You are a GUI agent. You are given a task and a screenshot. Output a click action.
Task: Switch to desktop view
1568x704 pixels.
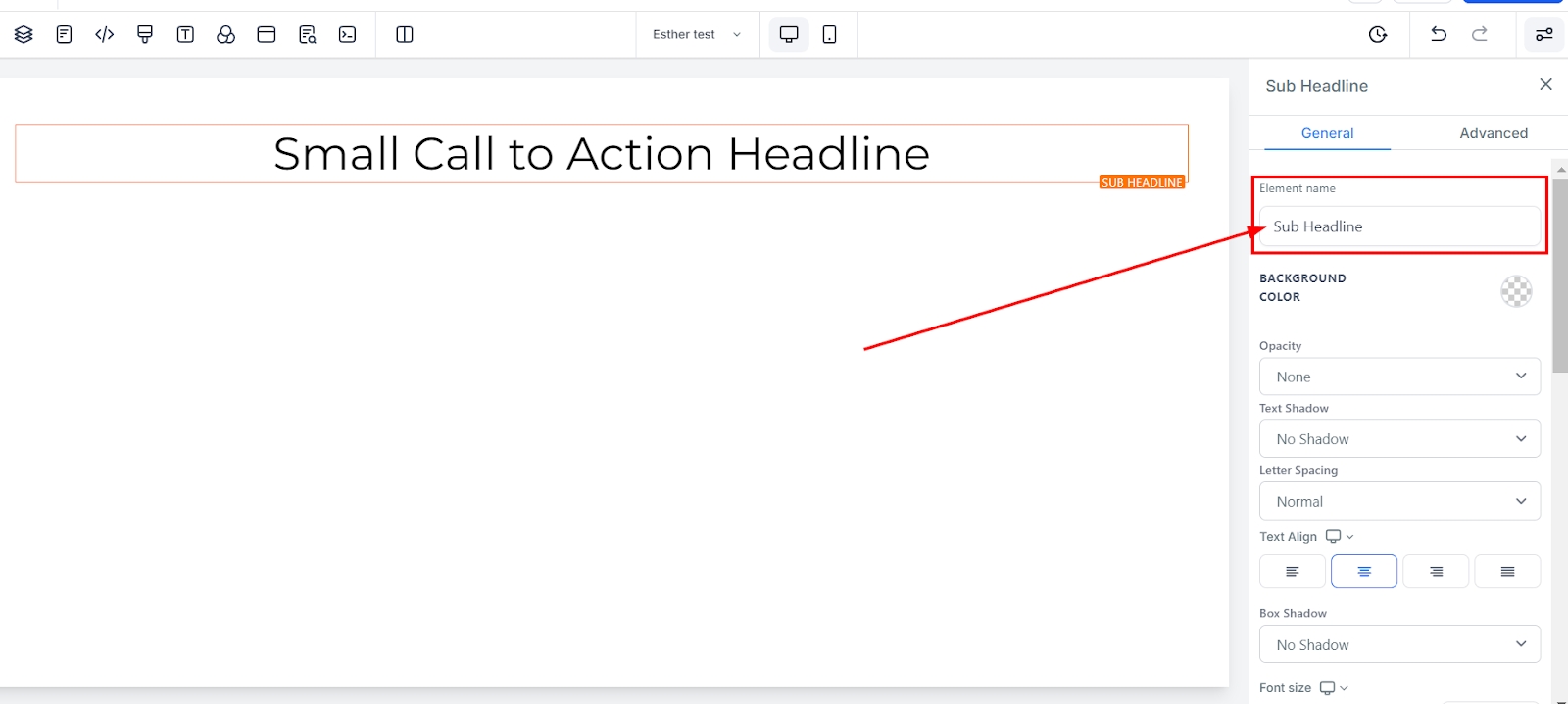[x=789, y=35]
